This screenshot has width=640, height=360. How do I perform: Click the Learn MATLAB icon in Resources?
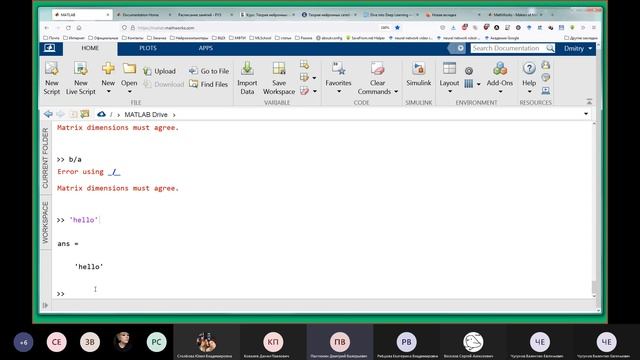[x=546, y=91]
